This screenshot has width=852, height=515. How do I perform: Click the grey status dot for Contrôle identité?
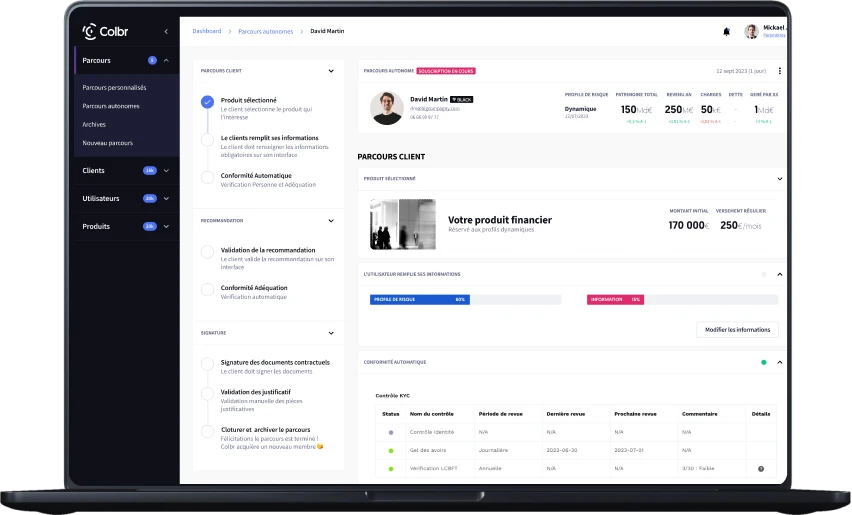click(391, 432)
